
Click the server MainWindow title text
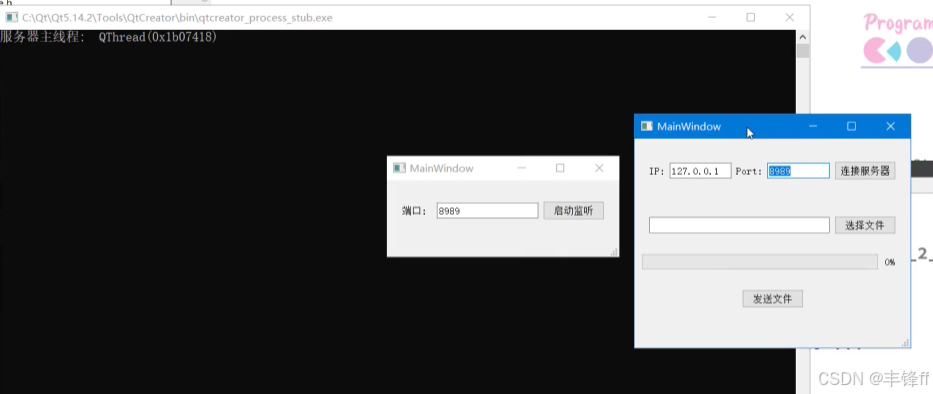[442, 168]
